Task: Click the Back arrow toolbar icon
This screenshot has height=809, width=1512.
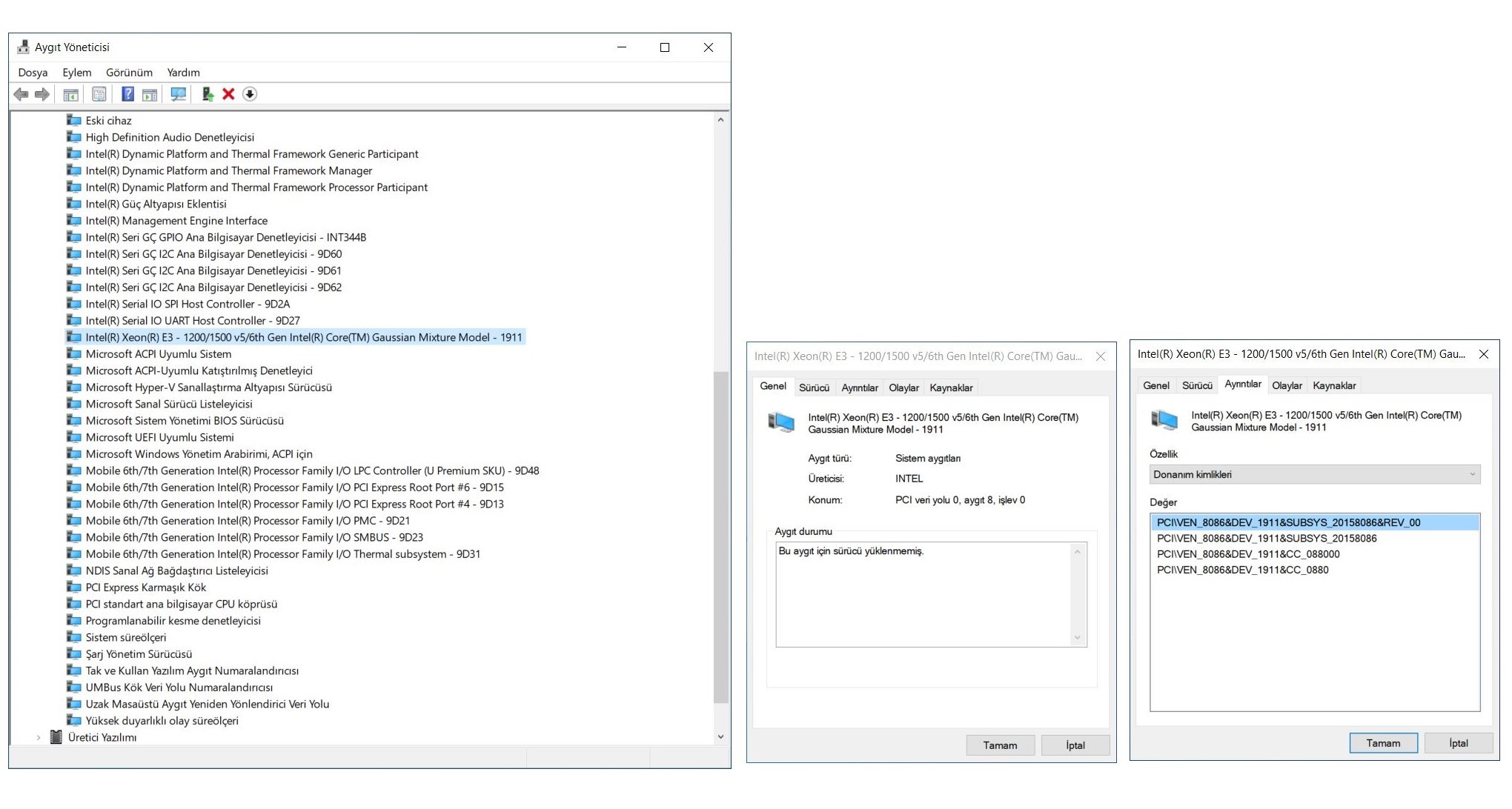Action: 21,94
